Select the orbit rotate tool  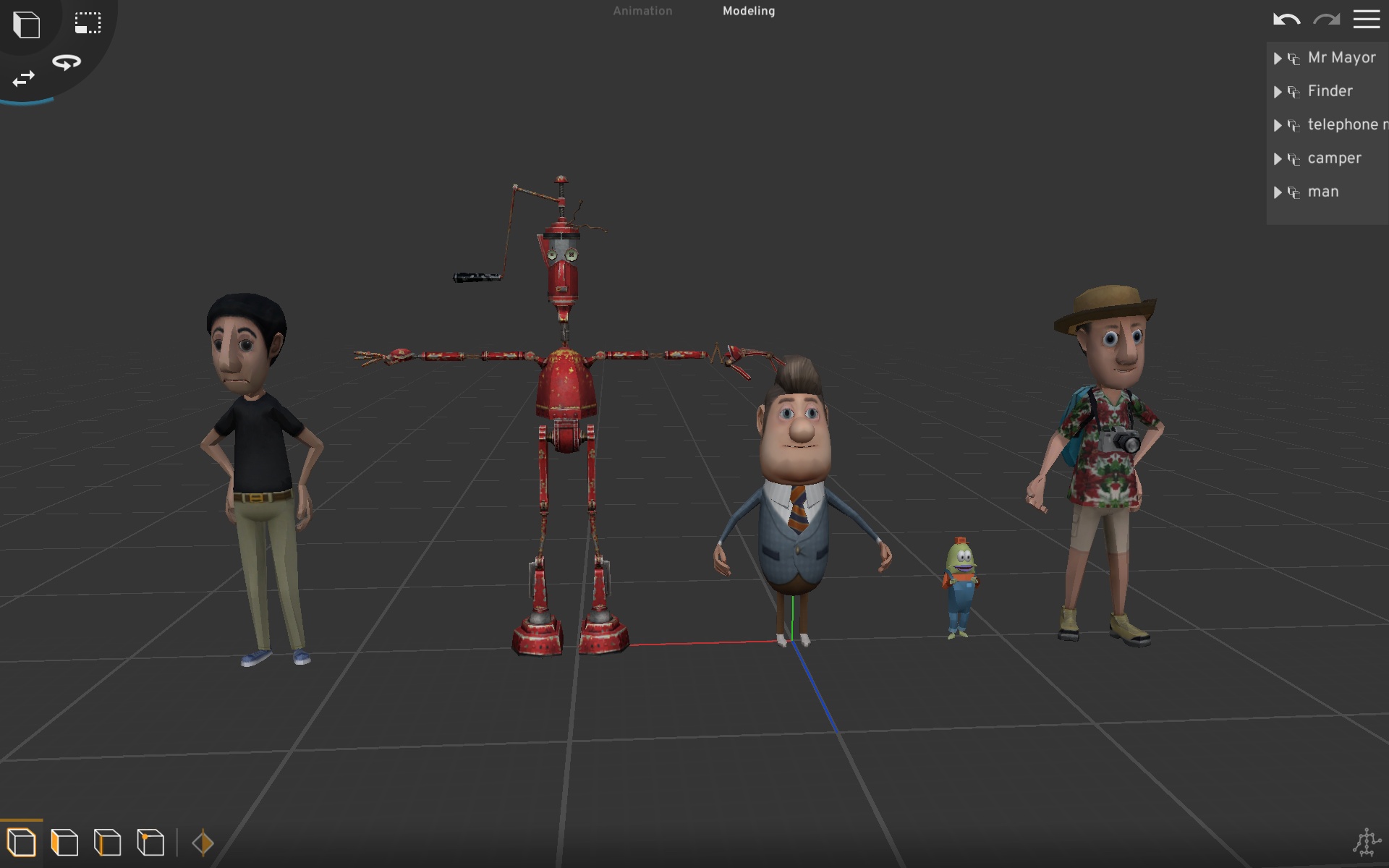coord(66,61)
